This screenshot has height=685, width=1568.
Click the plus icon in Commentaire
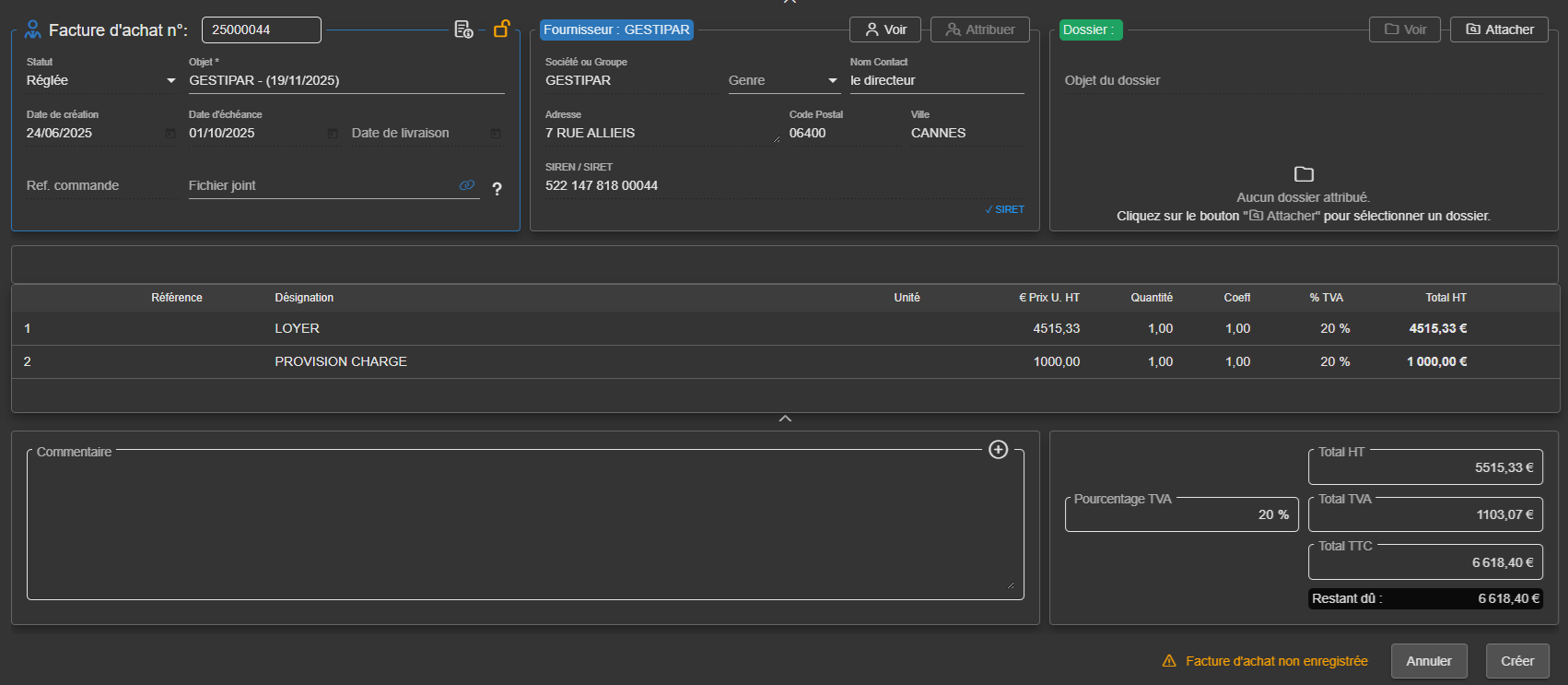(x=998, y=450)
